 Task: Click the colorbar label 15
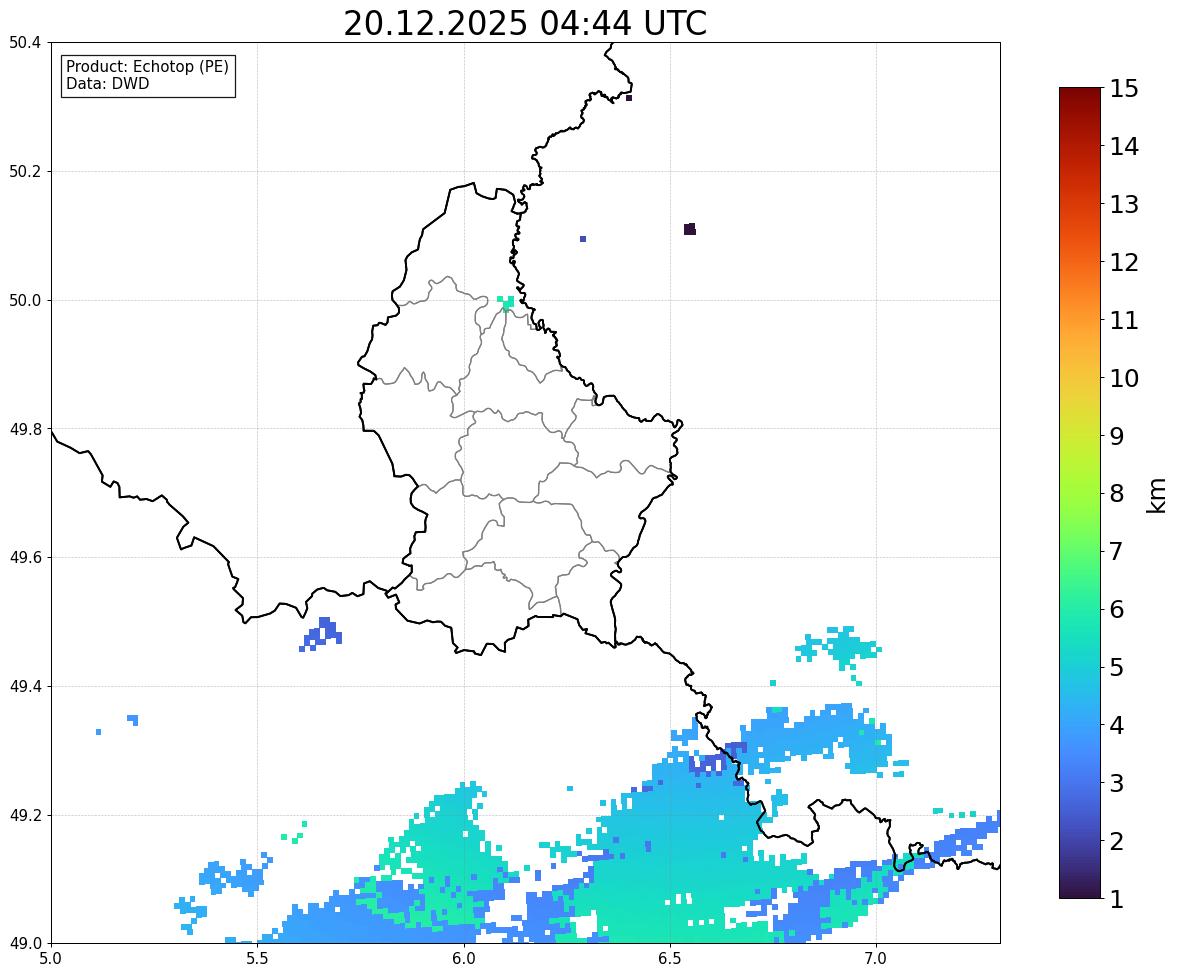[1124, 89]
